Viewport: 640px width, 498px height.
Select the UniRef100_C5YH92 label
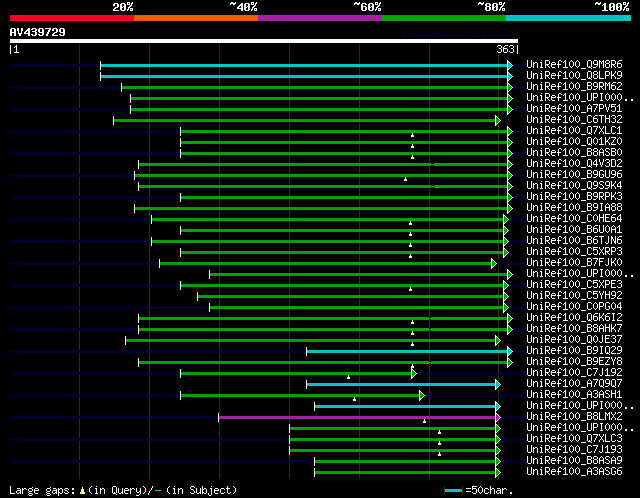(574, 295)
